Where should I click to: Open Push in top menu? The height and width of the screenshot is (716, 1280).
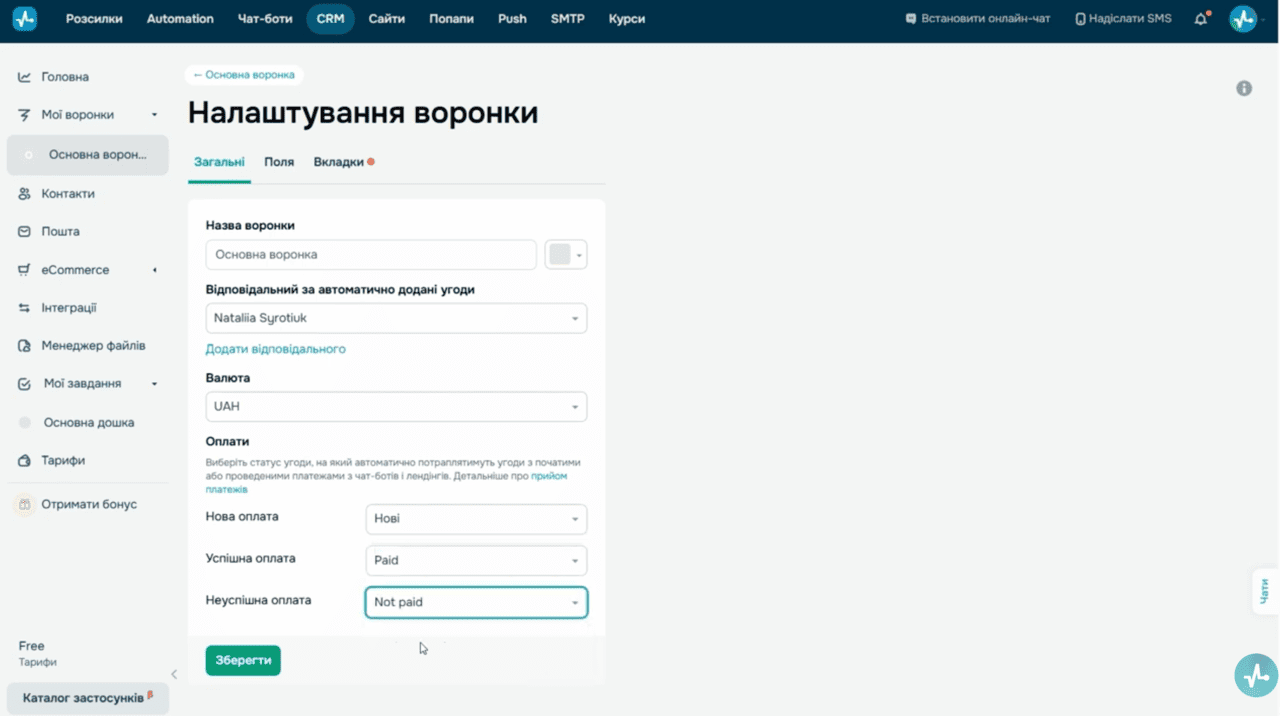(512, 19)
